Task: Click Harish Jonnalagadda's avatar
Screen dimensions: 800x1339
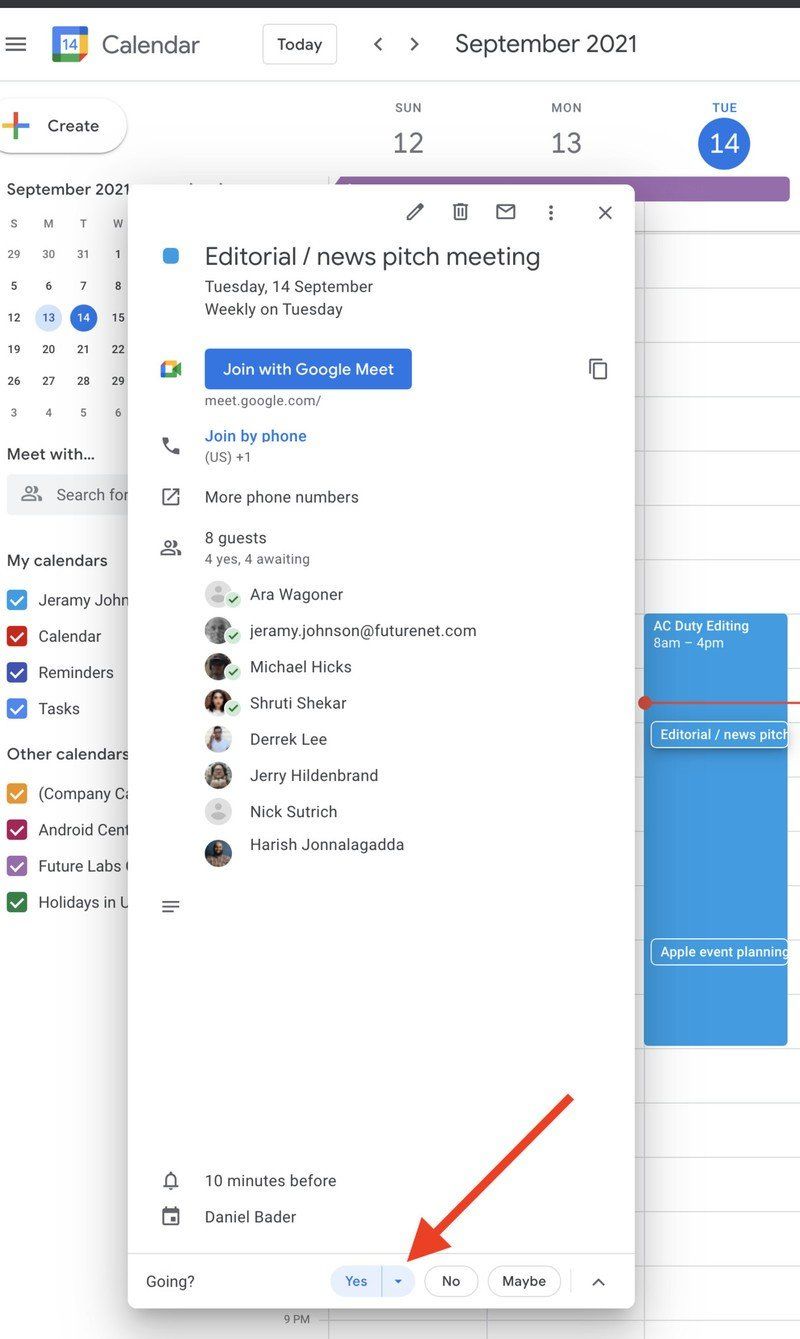Action: click(x=218, y=852)
